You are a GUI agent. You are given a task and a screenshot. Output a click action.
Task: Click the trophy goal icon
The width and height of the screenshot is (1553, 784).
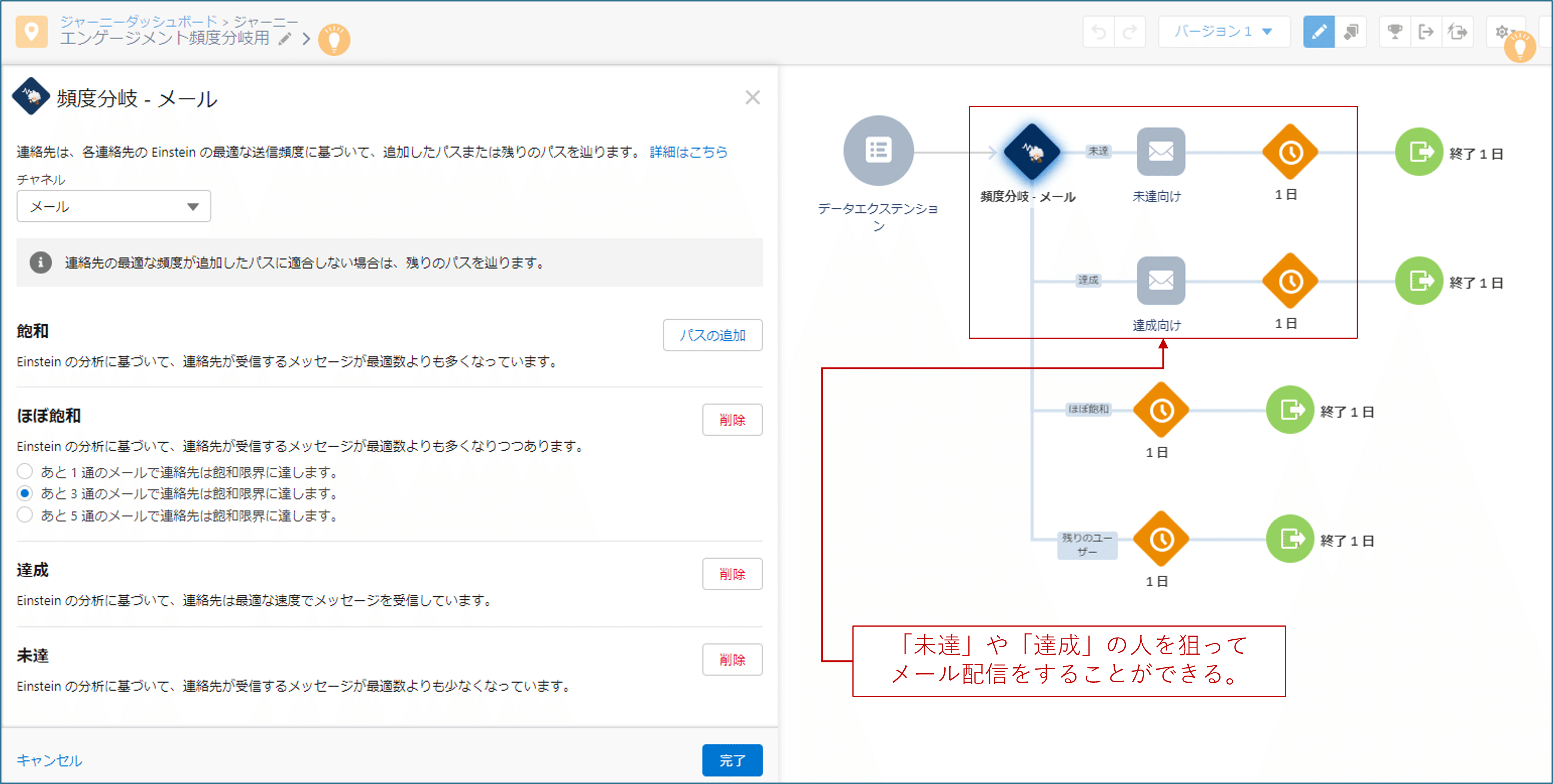pos(1394,32)
